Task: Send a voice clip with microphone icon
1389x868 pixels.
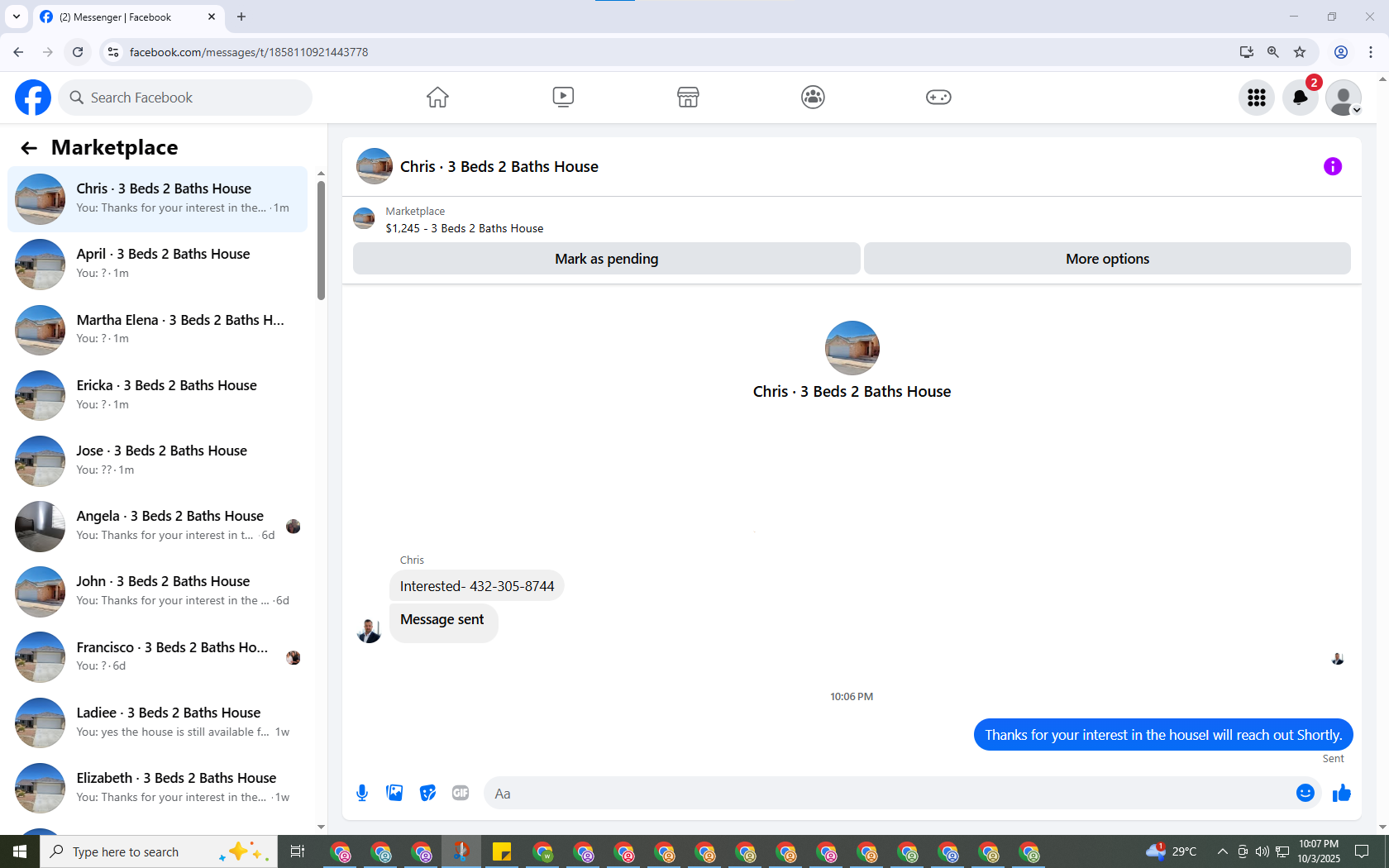Action: [362, 794]
